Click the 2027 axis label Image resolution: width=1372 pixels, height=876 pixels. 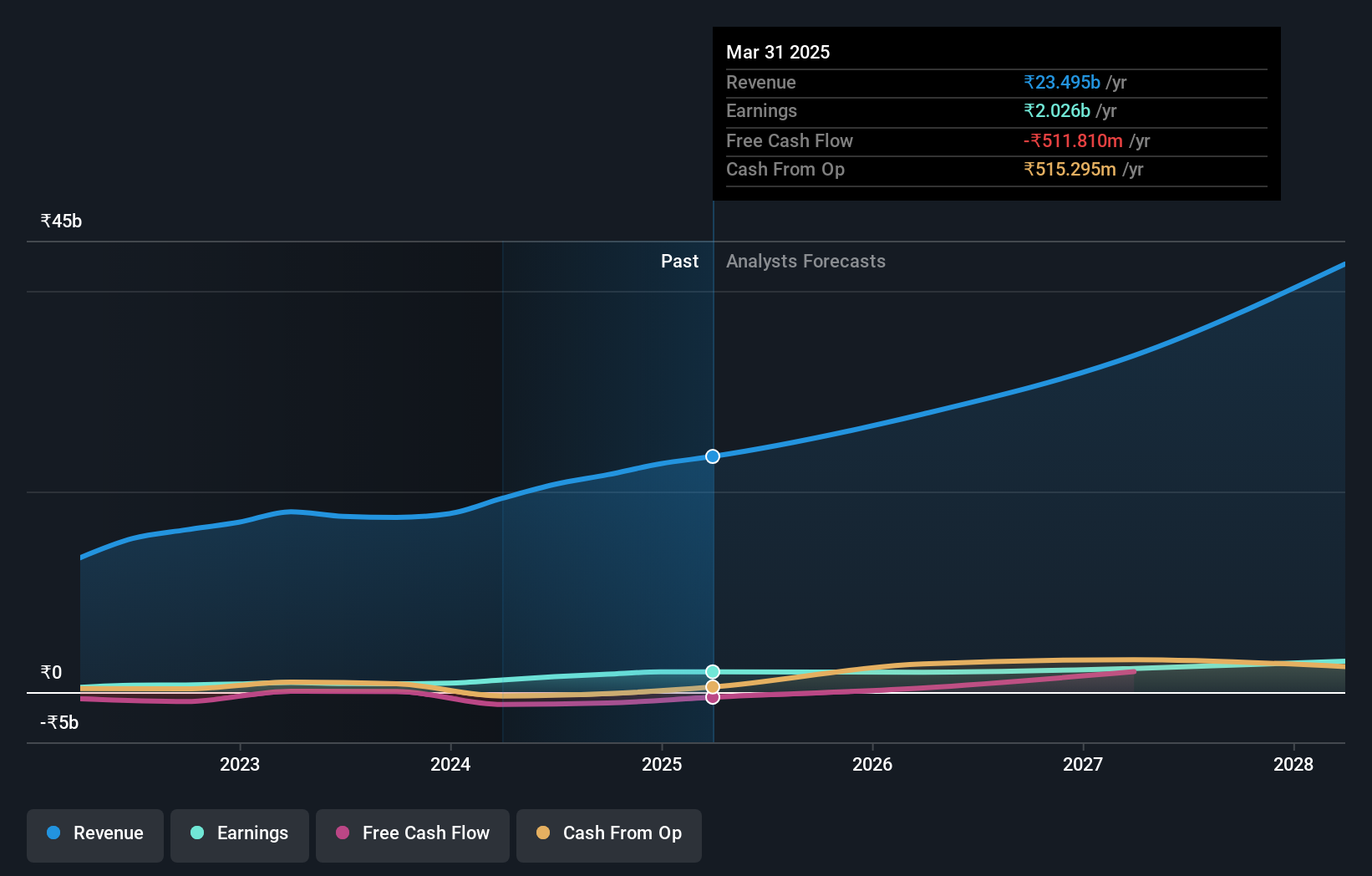1083,764
